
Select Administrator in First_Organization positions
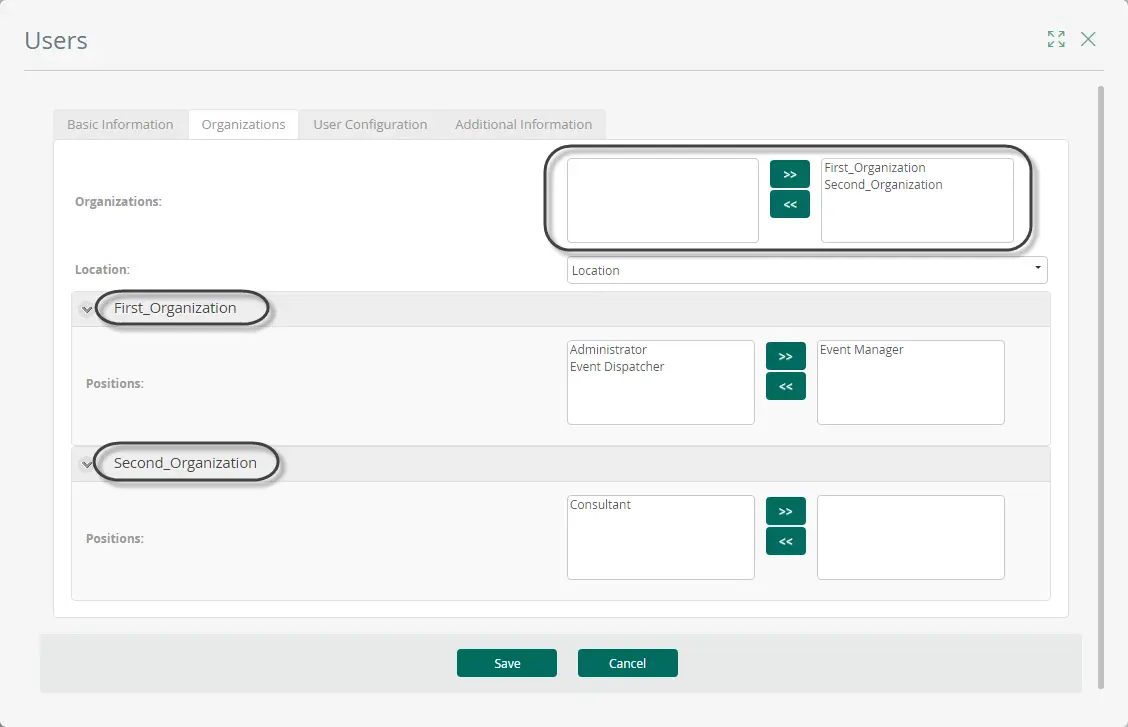coord(608,349)
